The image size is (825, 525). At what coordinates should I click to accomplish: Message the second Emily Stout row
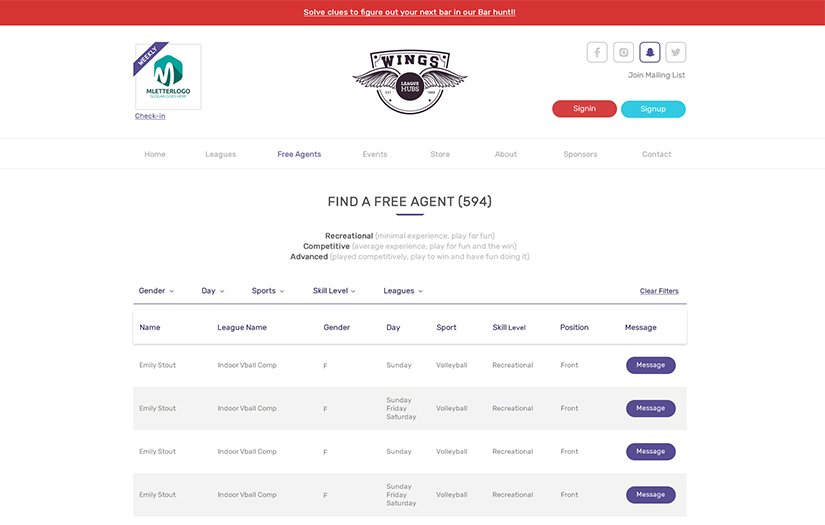pos(650,408)
